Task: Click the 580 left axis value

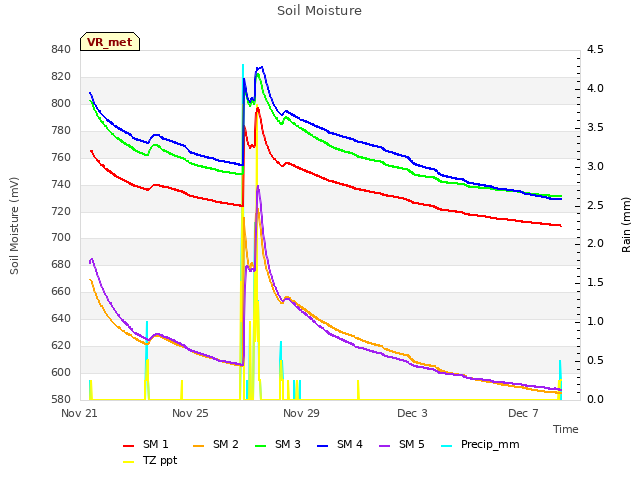Action: pos(61,399)
